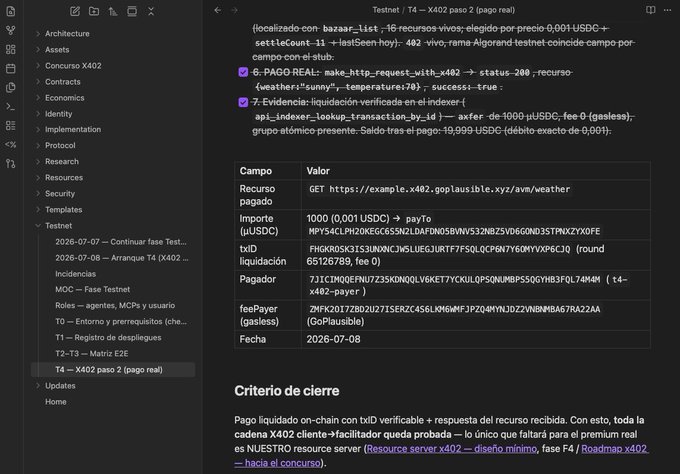Open git source control icon in ribbon
This screenshot has width=680, height=474.
coord(11,163)
